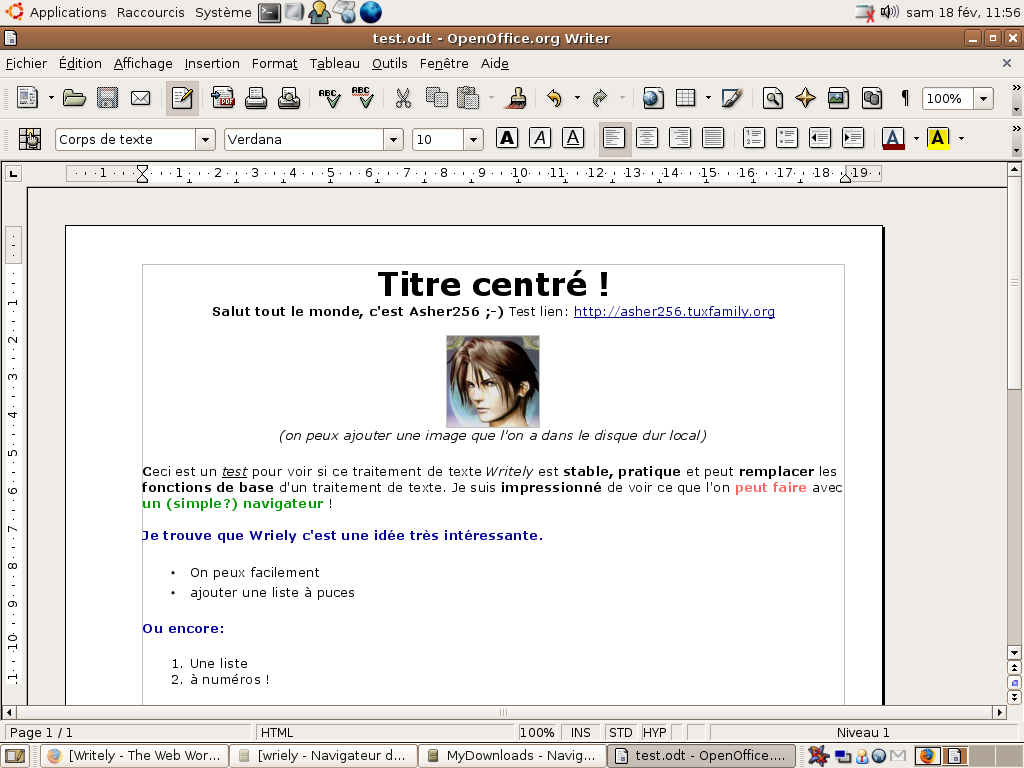The image size is (1024, 768).
Task: Click the New document icon
Action: click(x=27, y=98)
